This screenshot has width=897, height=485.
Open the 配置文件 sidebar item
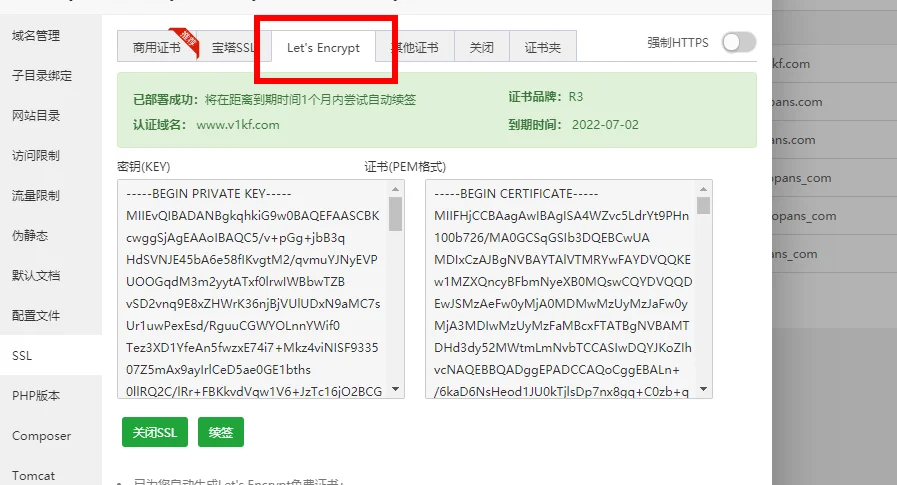point(36,316)
